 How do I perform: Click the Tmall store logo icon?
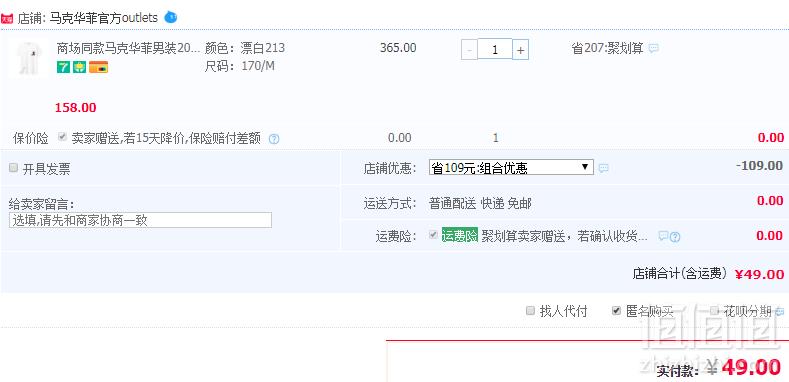(x=7, y=19)
